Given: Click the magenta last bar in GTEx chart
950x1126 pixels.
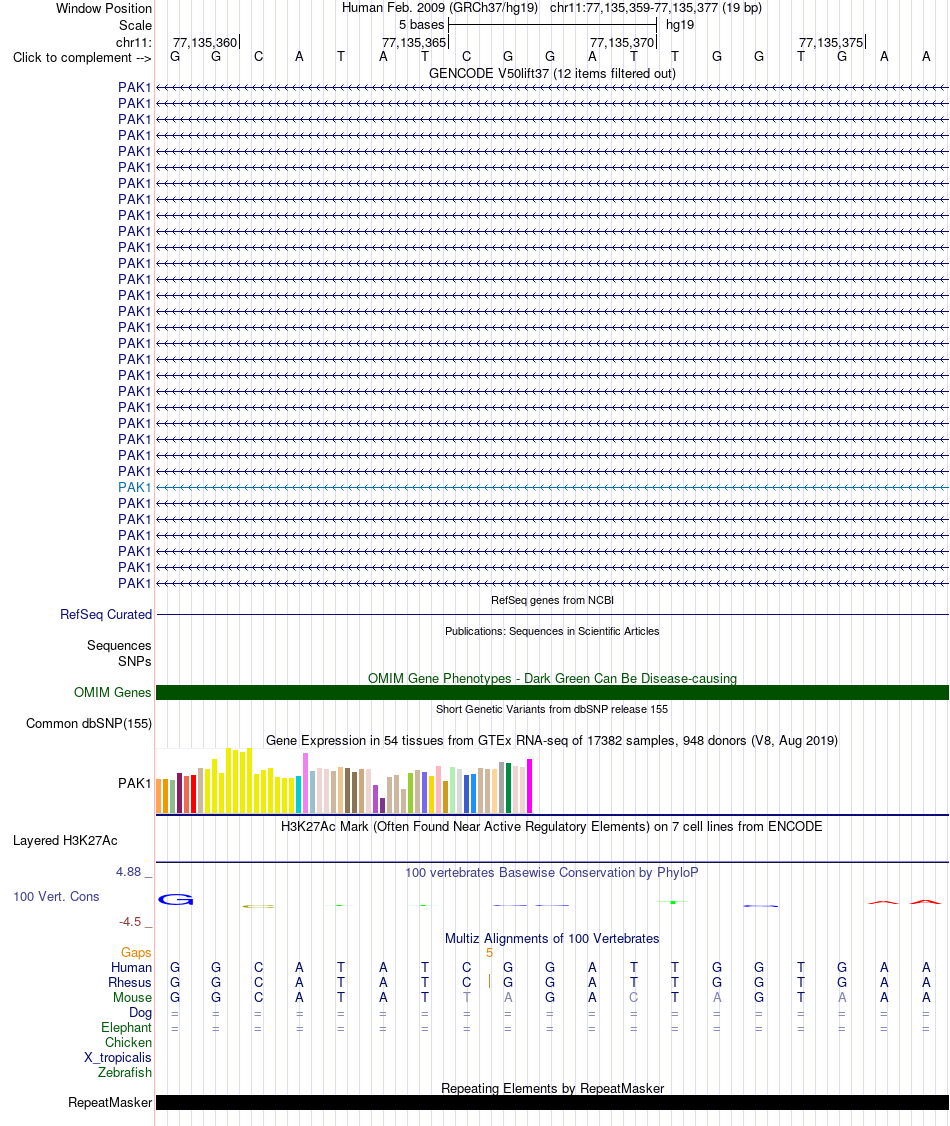Looking at the screenshot, I should [x=529, y=786].
